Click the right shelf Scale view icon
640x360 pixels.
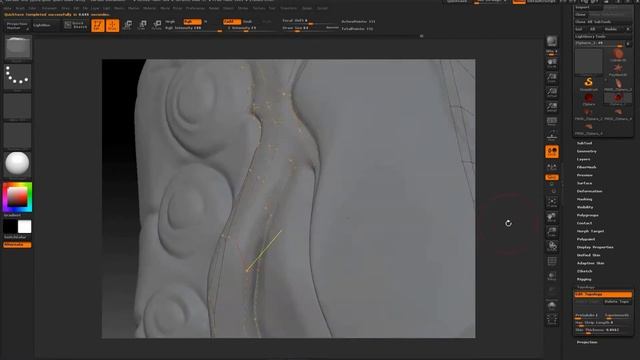coord(552,232)
